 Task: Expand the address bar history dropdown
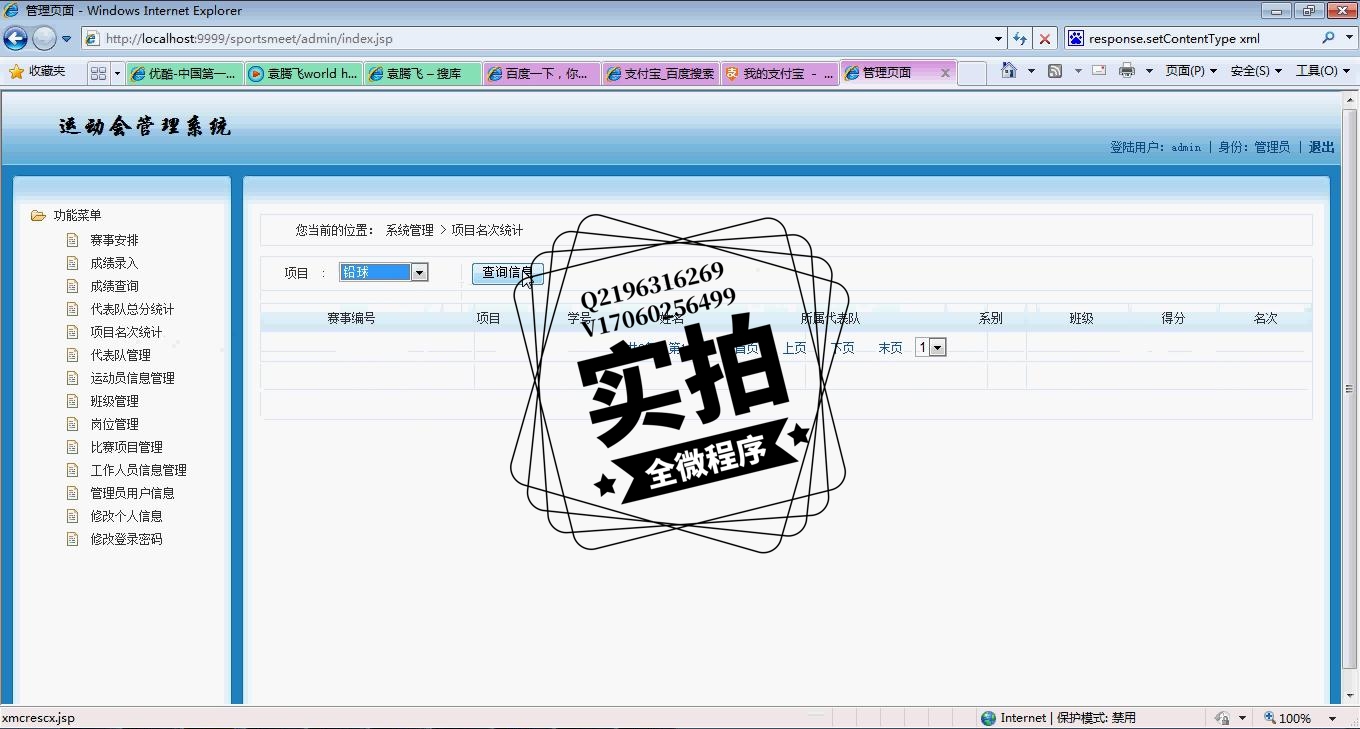pyautogui.click(x=999, y=39)
